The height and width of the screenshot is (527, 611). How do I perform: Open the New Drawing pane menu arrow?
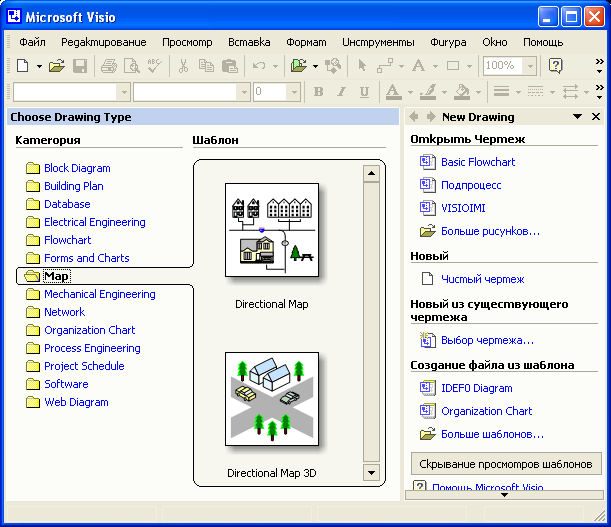coord(577,117)
